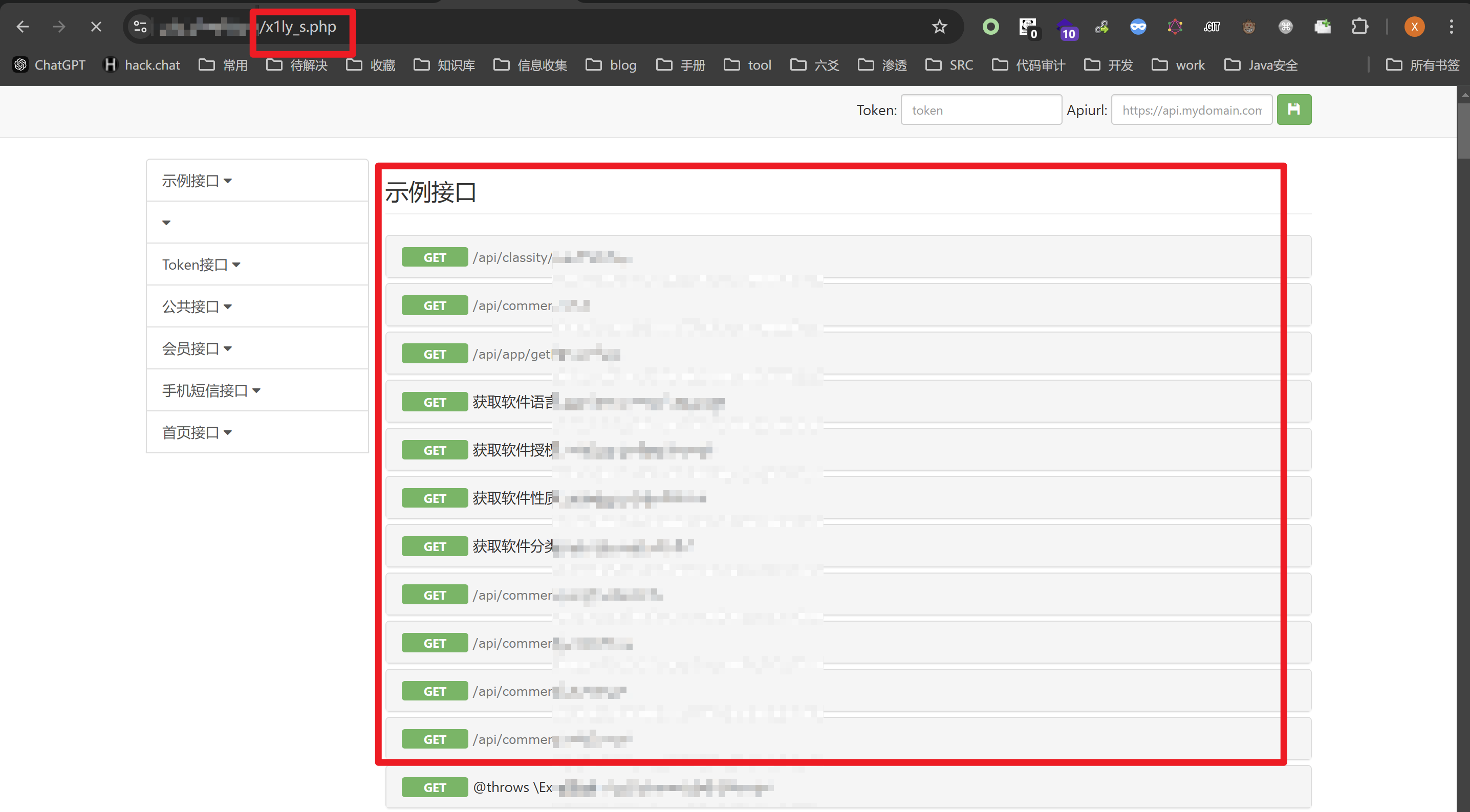Open the 开发 bookmark folder
Image resolution: width=1470 pixels, height=812 pixels.
tap(1108, 65)
